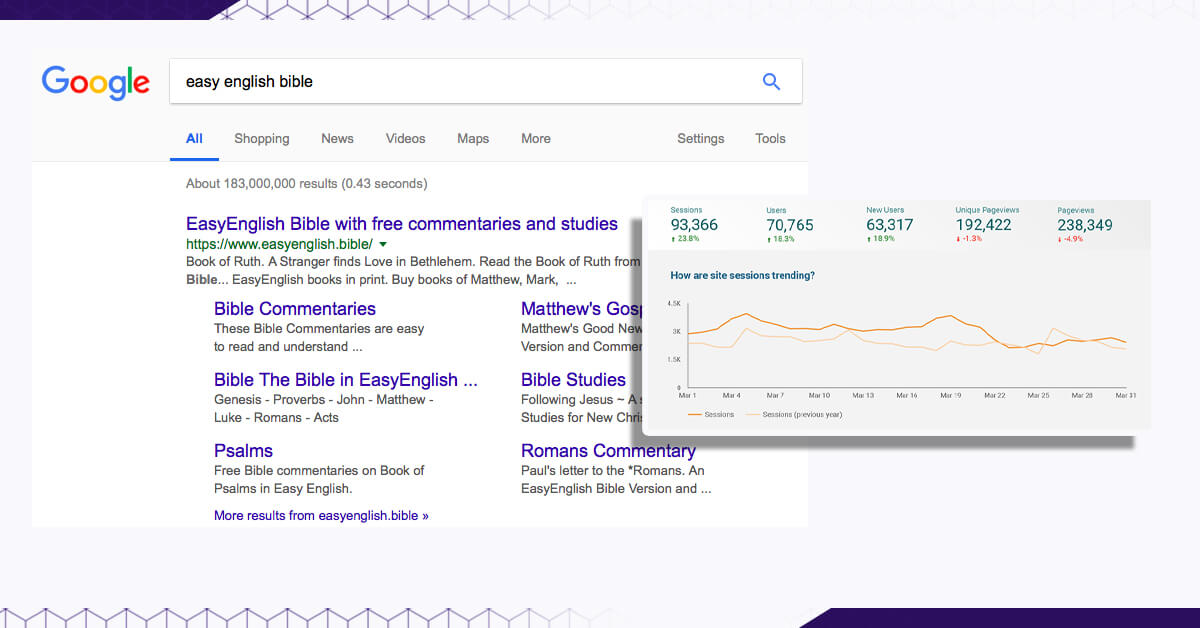Screen dimensions: 1200x628
Task: Click the search box containing 'easy english bible'
Action: (486, 81)
